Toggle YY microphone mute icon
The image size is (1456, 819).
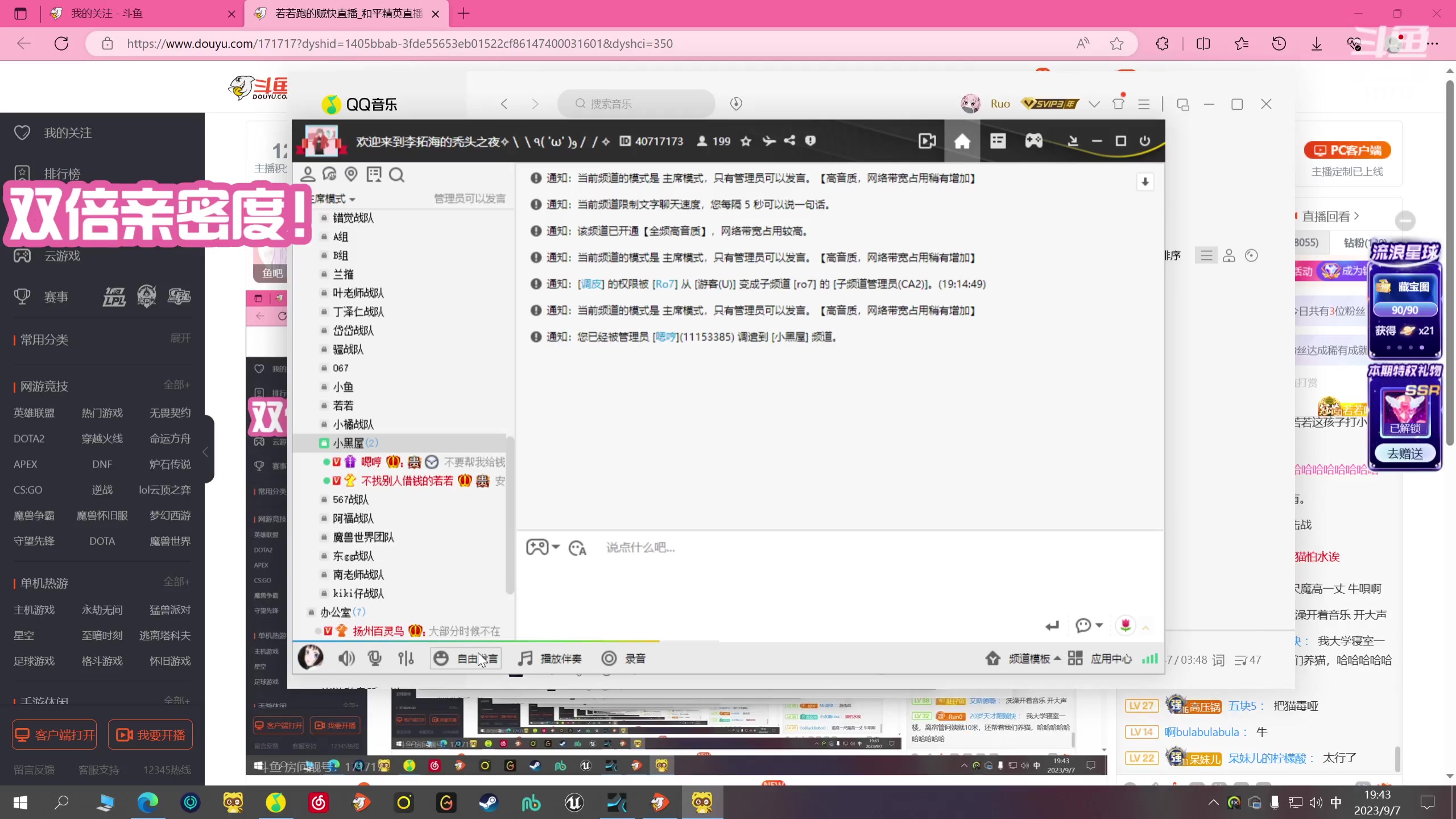point(374,659)
